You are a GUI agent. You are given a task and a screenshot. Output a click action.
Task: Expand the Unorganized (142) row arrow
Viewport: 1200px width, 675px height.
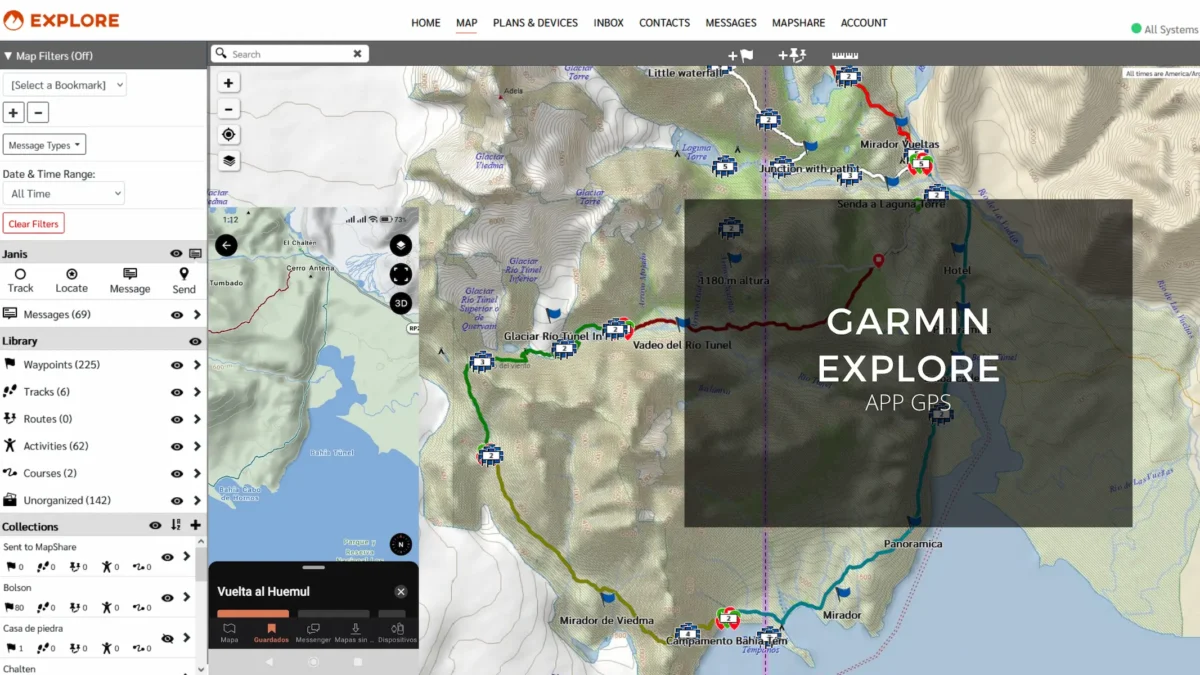pyautogui.click(x=196, y=500)
